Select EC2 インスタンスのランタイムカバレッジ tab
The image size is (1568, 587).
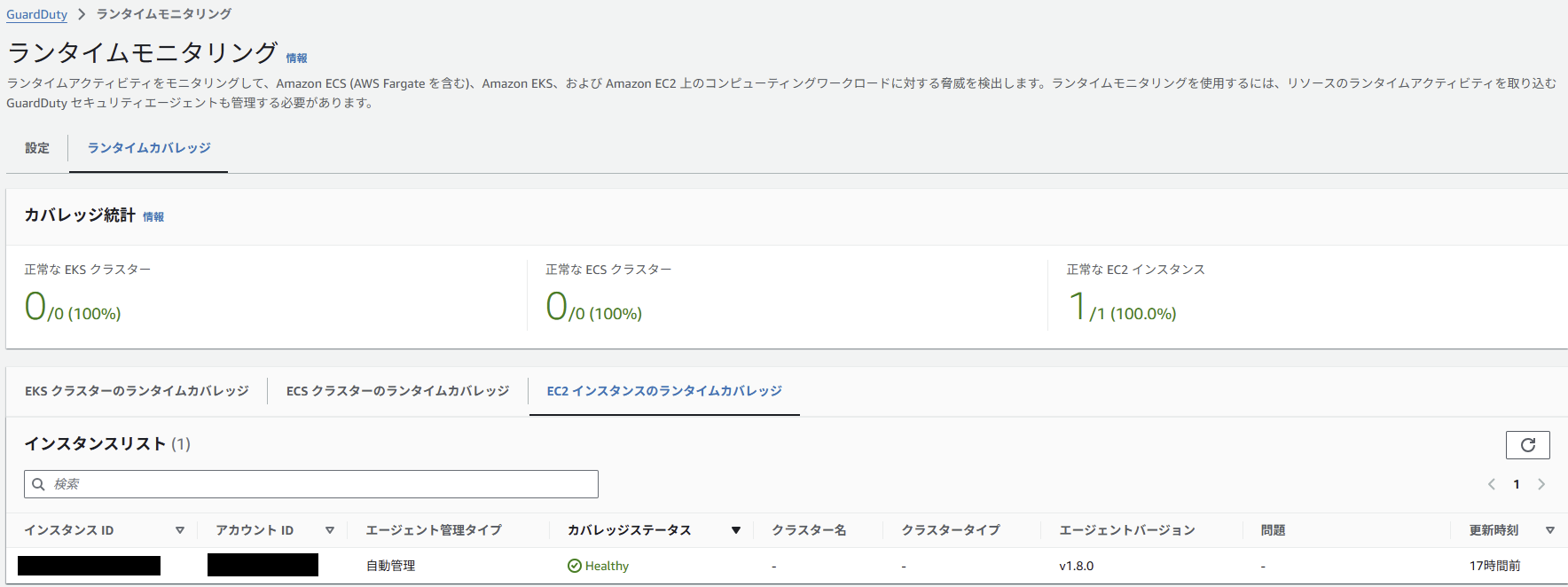(664, 391)
